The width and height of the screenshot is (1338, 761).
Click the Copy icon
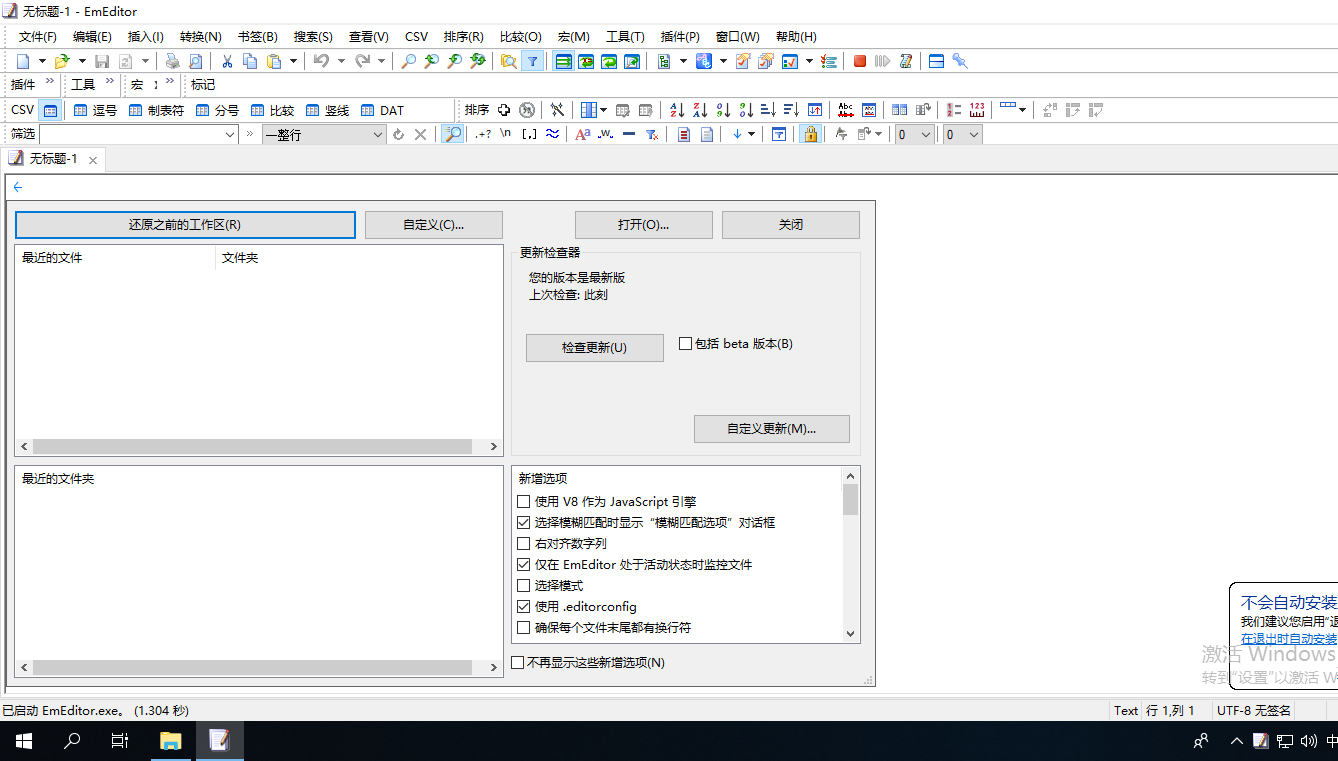tap(250, 61)
